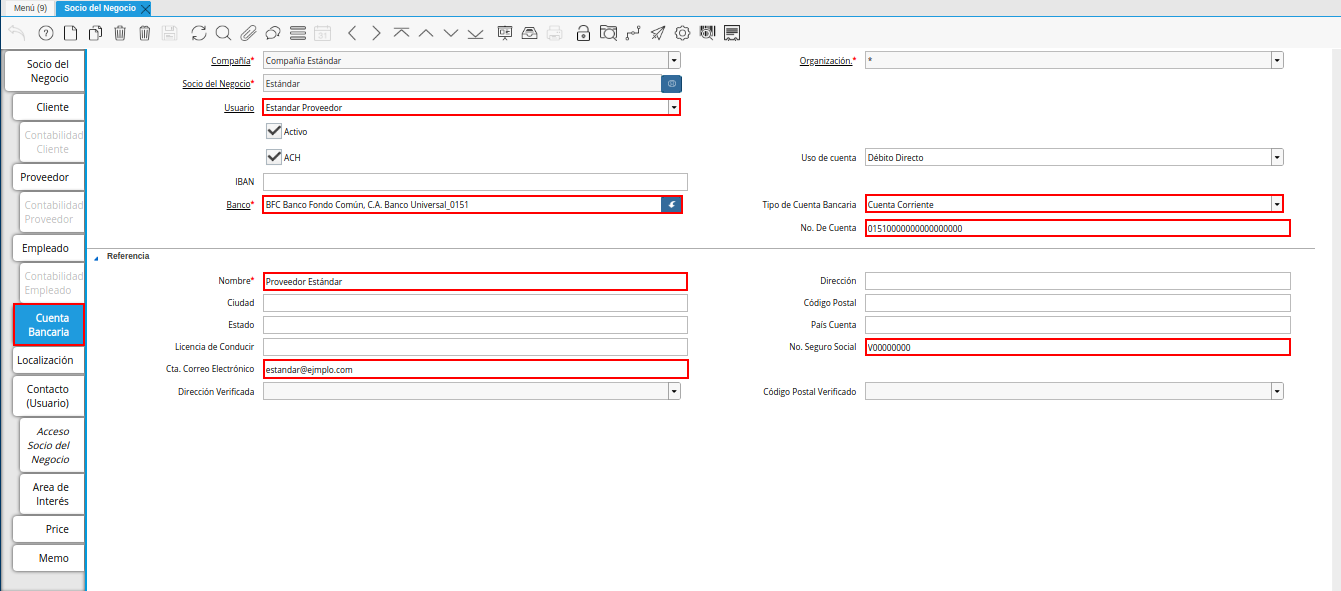Click the paperclip Attachment icon
Image resolution: width=1341 pixels, height=591 pixels.
248,33
